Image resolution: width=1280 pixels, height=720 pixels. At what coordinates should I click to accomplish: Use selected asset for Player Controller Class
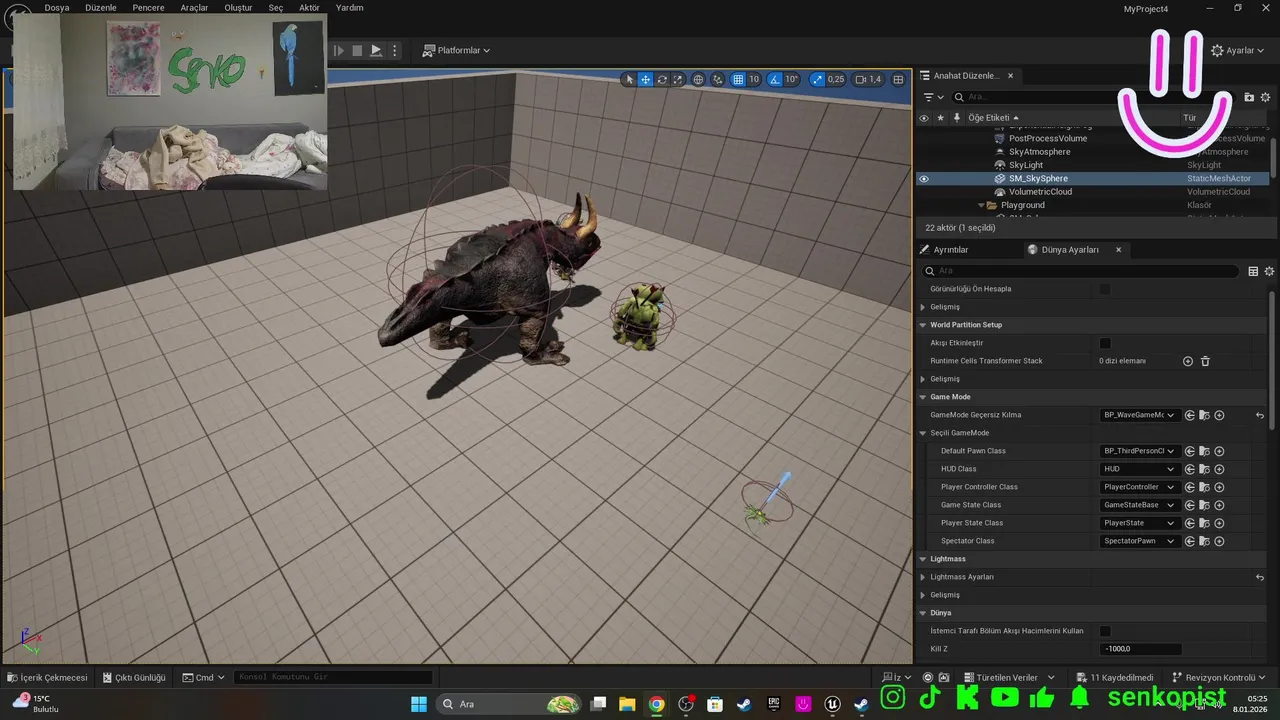pyautogui.click(x=1190, y=487)
